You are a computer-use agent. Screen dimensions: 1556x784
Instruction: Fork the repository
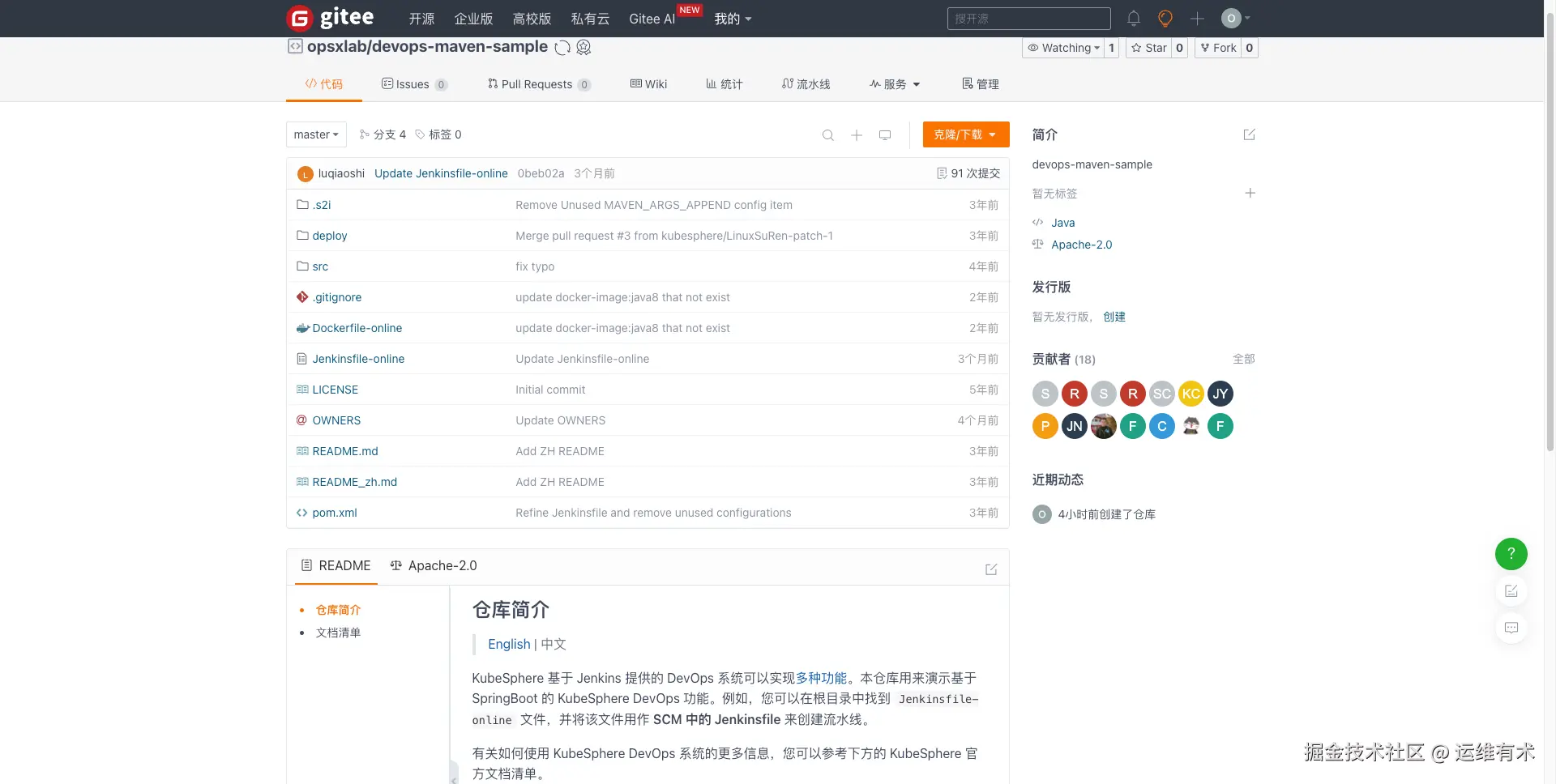[x=1219, y=48]
